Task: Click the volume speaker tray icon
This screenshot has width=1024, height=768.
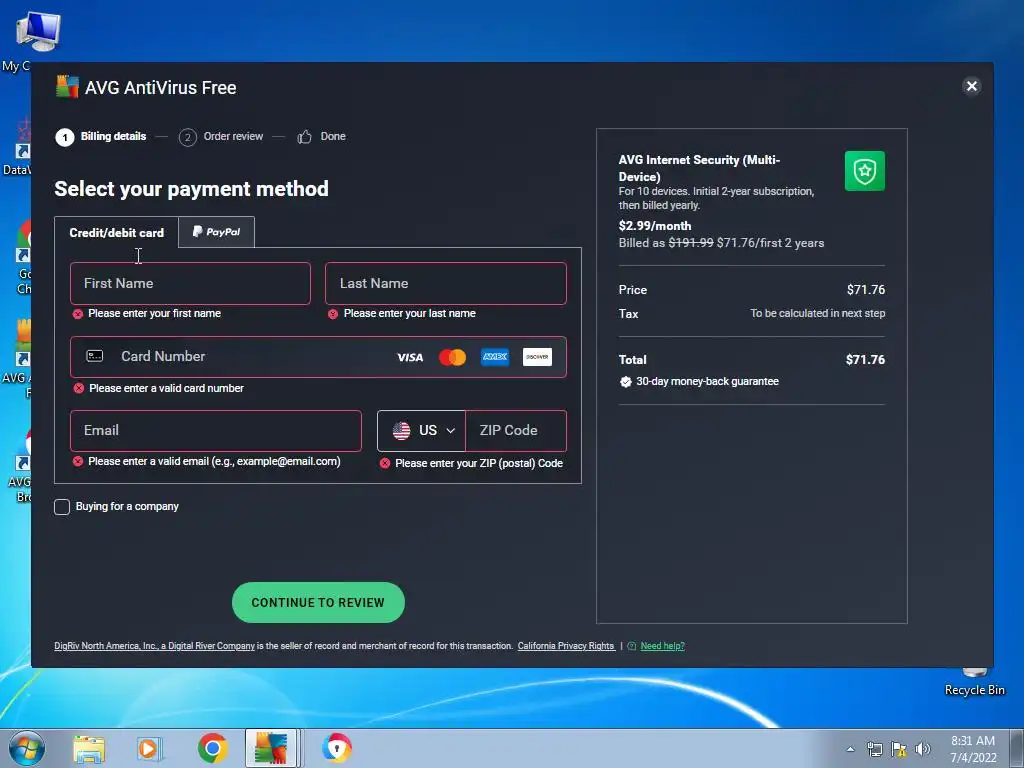Action: pyautogui.click(x=922, y=749)
